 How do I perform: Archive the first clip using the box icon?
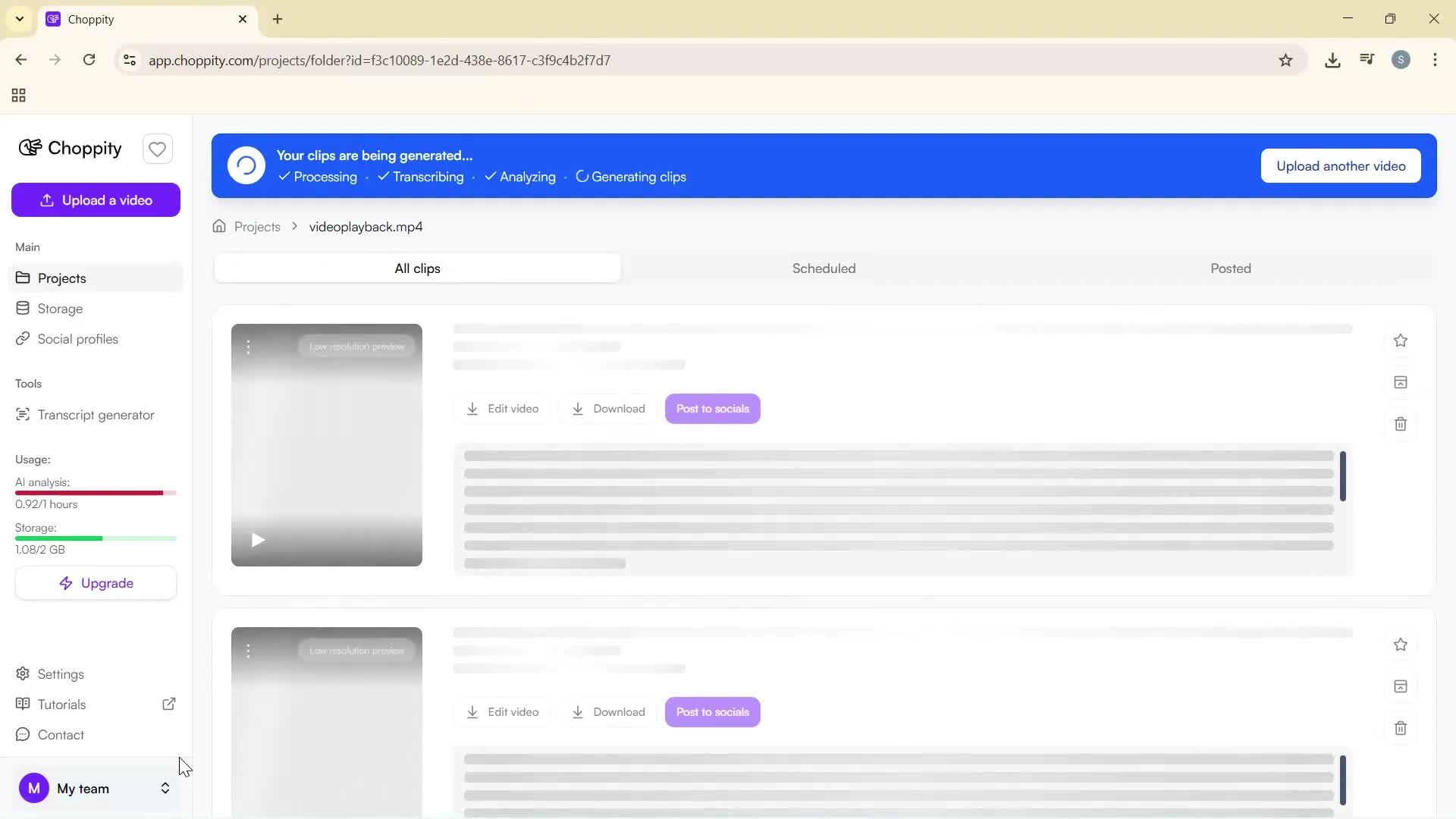click(1400, 382)
